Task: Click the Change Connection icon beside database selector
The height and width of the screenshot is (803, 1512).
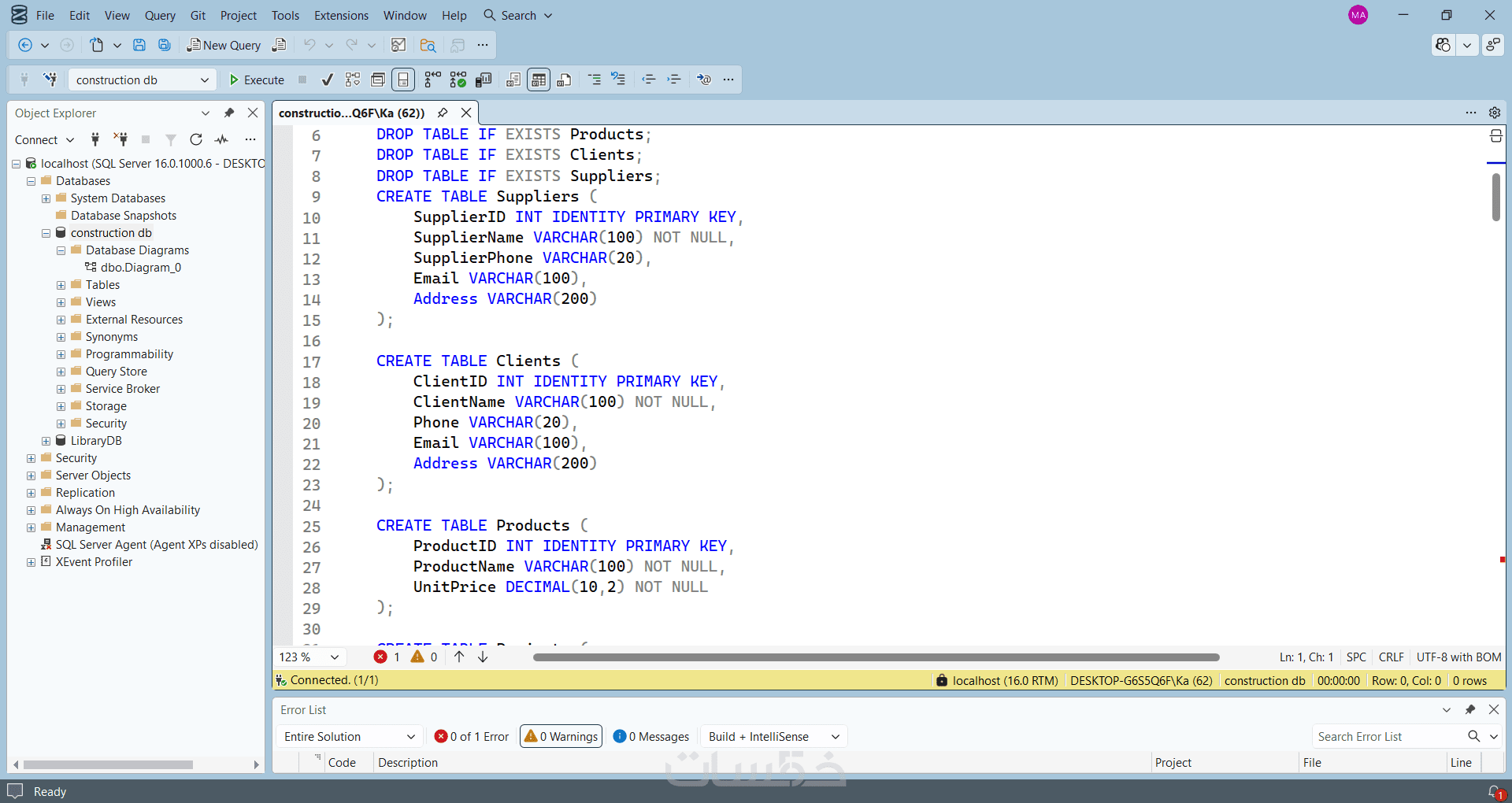Action: [x=50, y=80]
